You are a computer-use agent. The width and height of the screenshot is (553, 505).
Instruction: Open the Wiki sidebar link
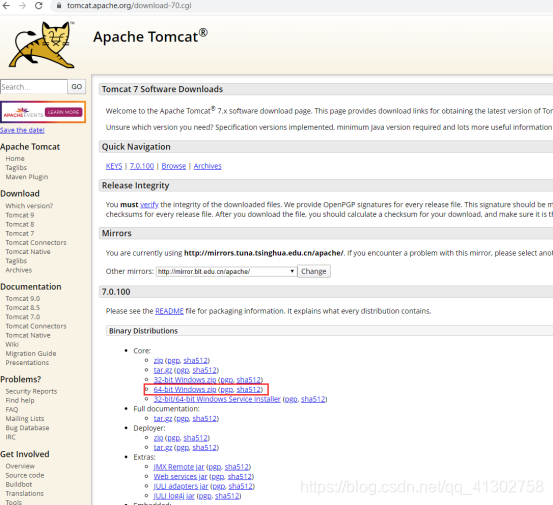click(12, 345)
